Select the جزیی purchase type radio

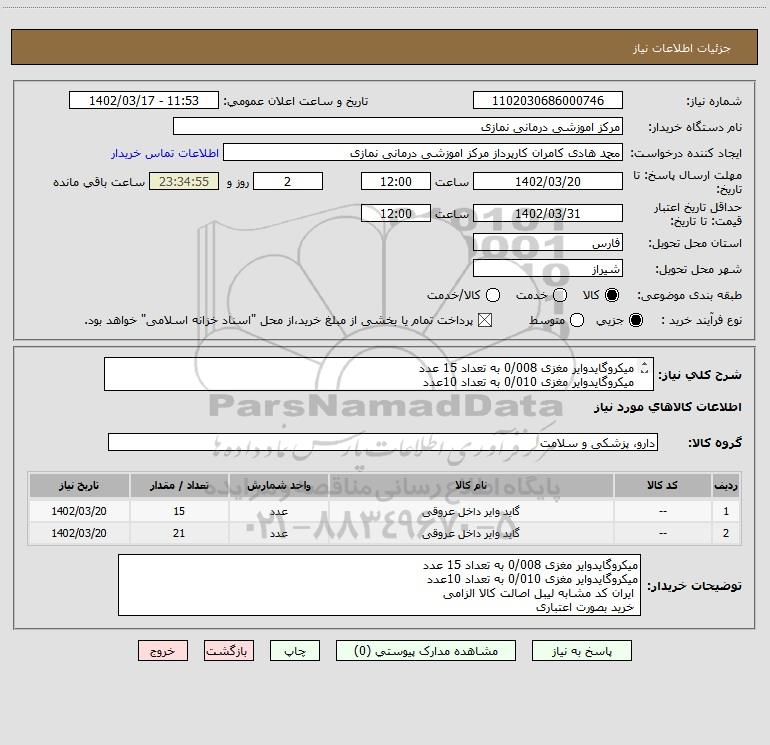636,320
